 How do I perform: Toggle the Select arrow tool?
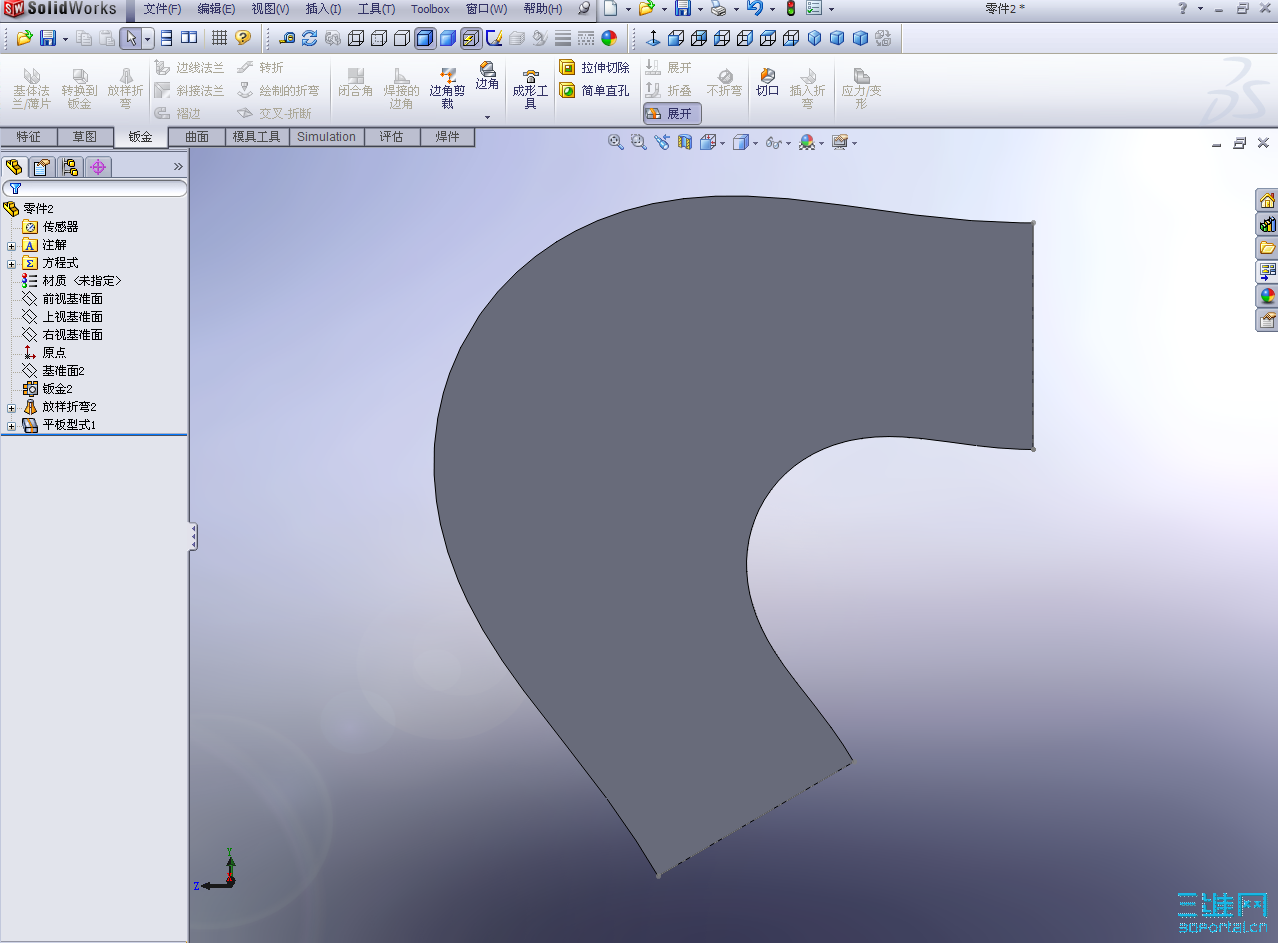pyautogui.click(x=130, y=38)
